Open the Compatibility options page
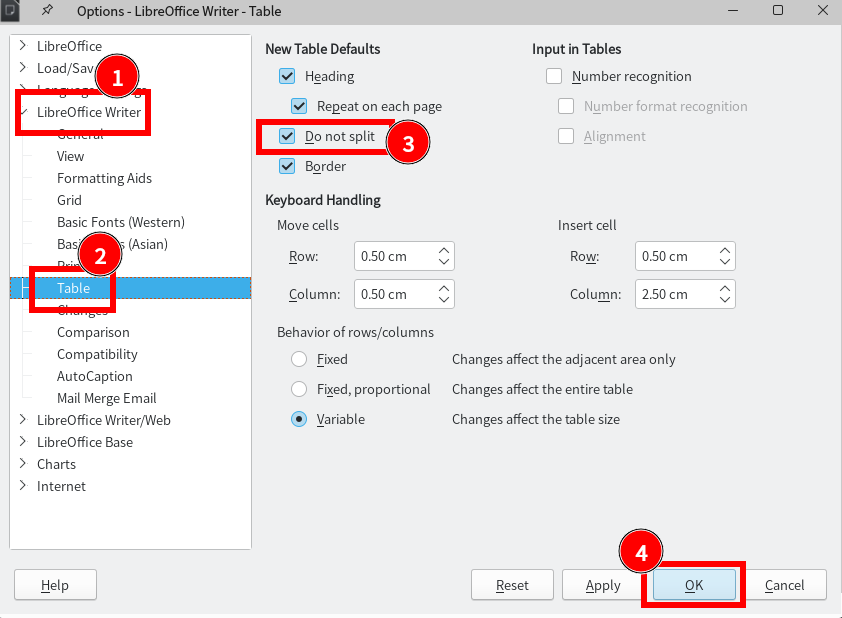The image size is (842, 618). pos(97,354)
